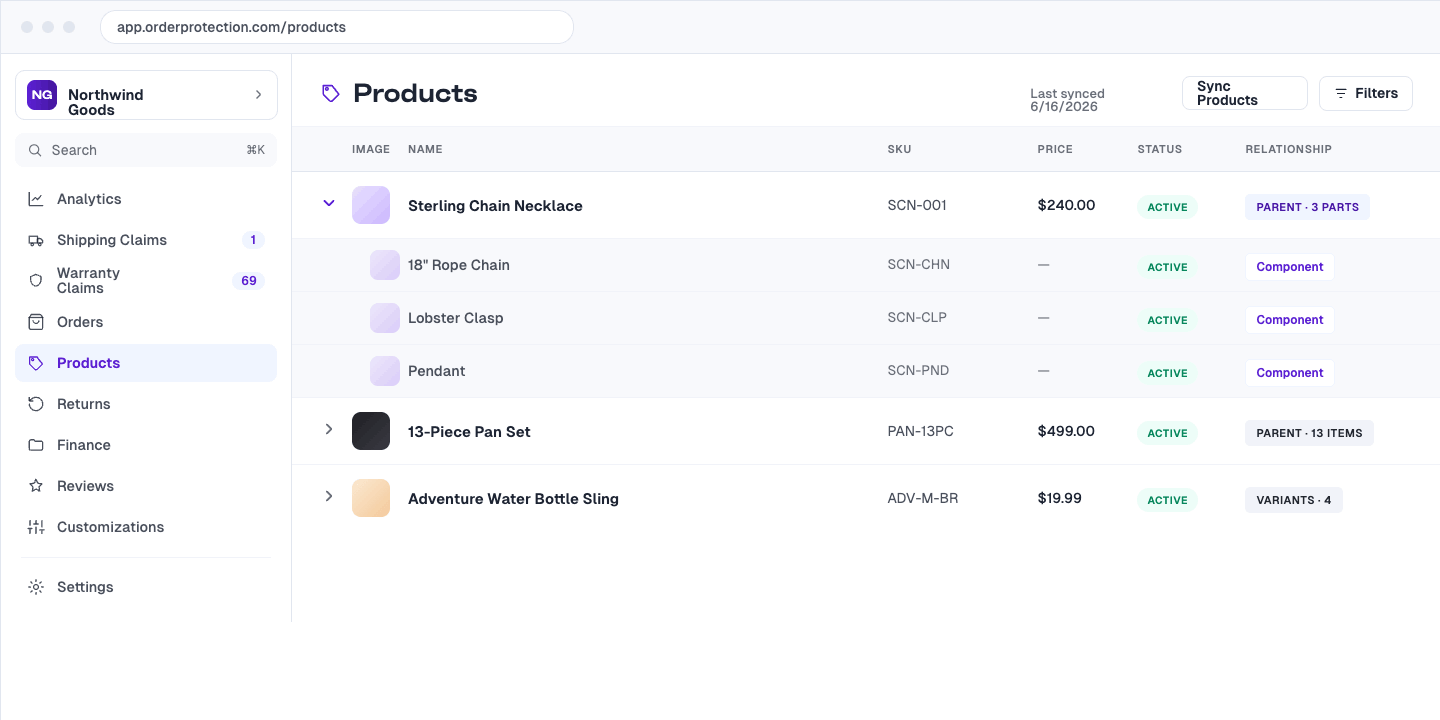Click the $240.00 price
The height and width of the screenshot is (720, 1440).
(1066, 205)
